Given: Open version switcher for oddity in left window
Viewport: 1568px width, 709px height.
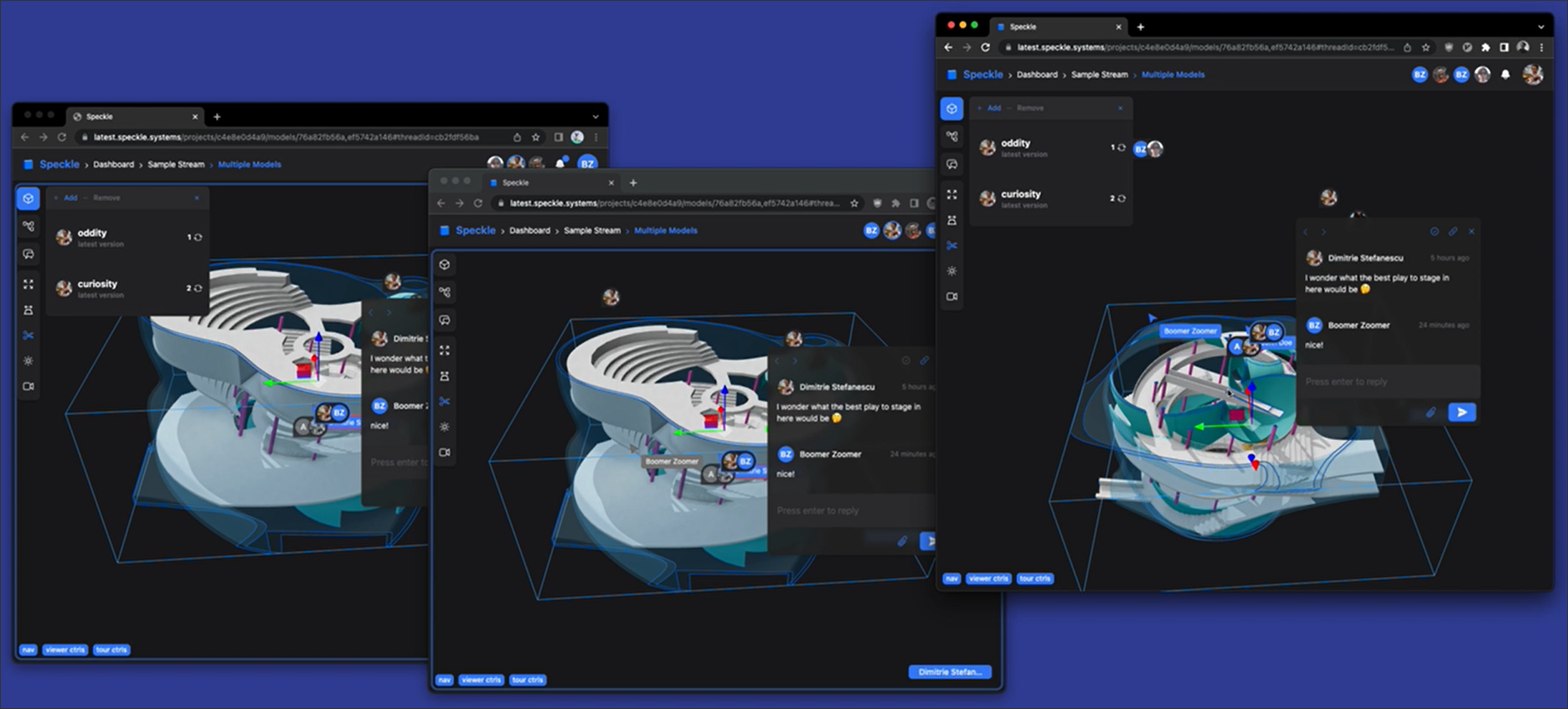Looking at the screenshot, I should click(194, 237).
